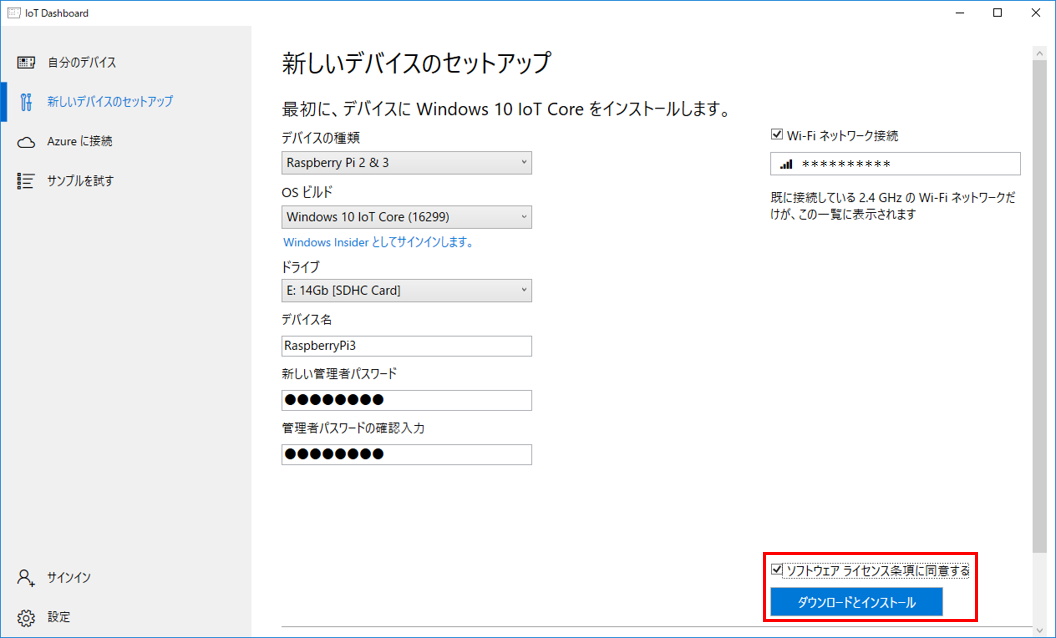Open 設定 from sidebar
Image resolution: width=1056 pixels, height=638 pixels.
pyautogui.click(x=126, y=617)
